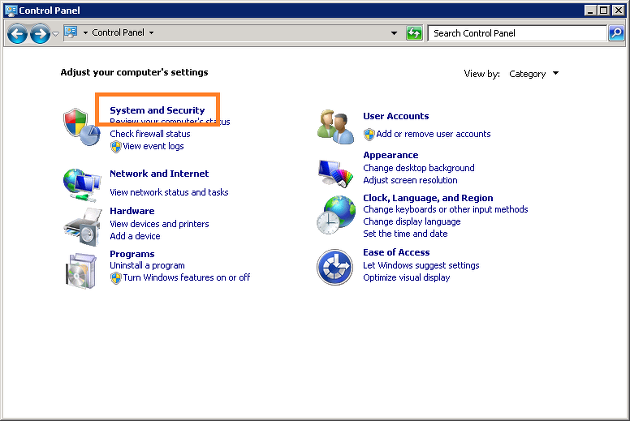630x421 pixels.
Task: Maximize the Control Panel window
Action: (603, 10)
